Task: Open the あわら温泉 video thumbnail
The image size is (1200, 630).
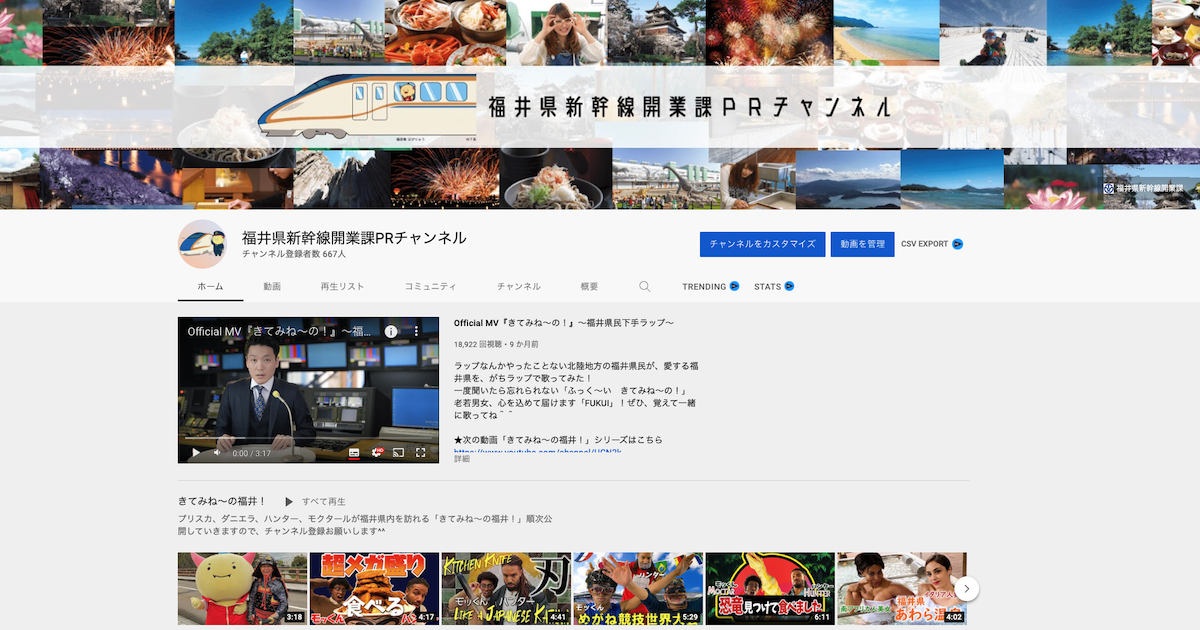Action: 902,589
